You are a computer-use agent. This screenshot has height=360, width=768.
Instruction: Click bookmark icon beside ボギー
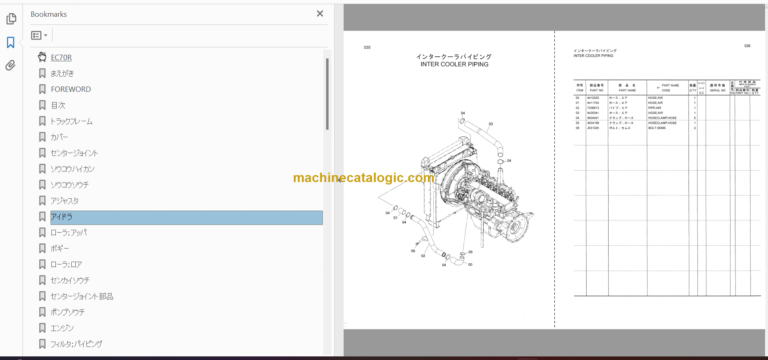[42, 248]
